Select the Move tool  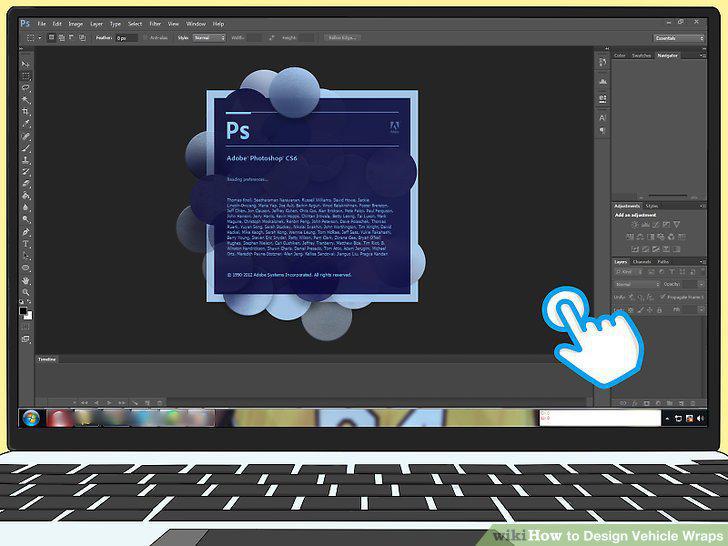pos(26,64)
